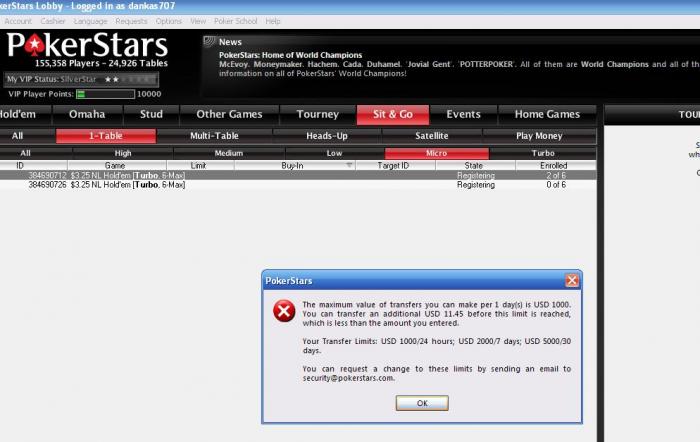Viewport: 700px width, 442px height.
Task: Open the Cashier menu
Action: point(53,21)
